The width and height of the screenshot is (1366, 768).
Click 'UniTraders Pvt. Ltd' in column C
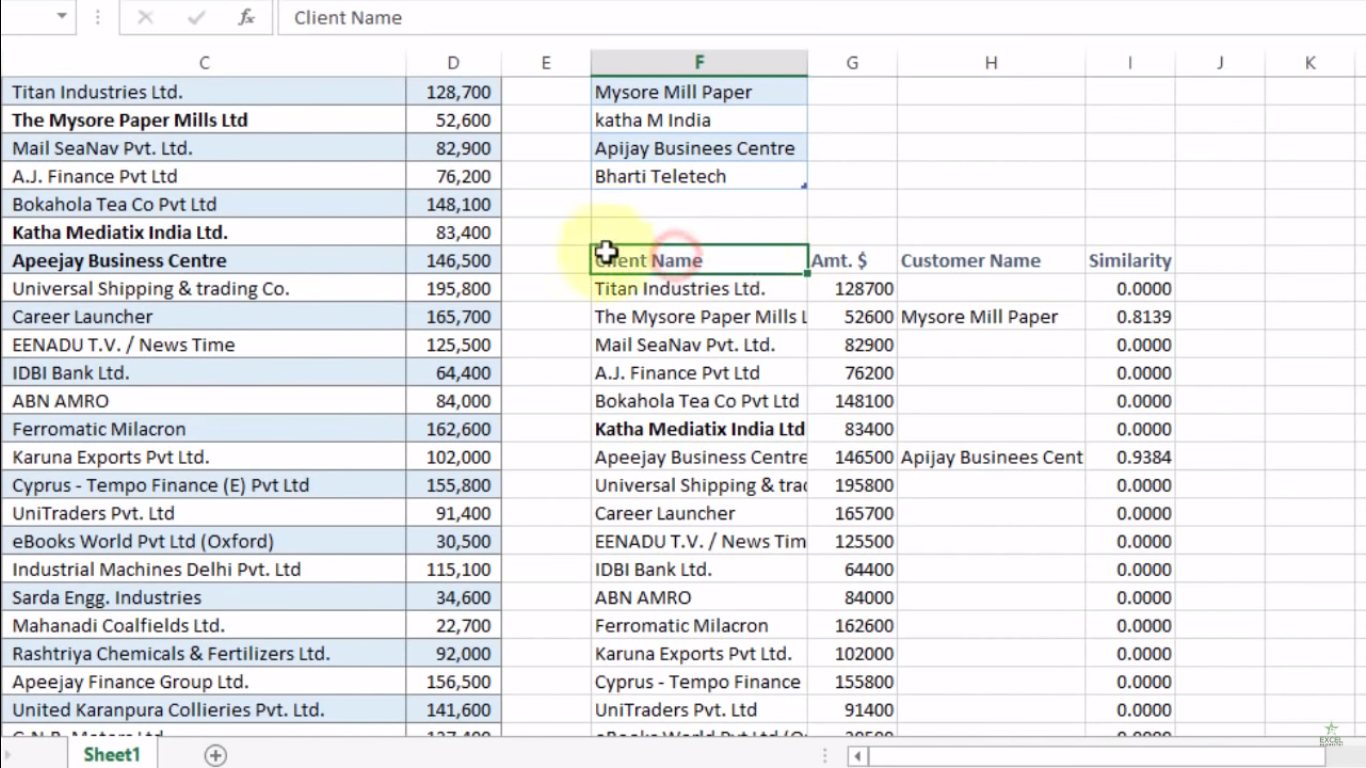coord(204,513)
